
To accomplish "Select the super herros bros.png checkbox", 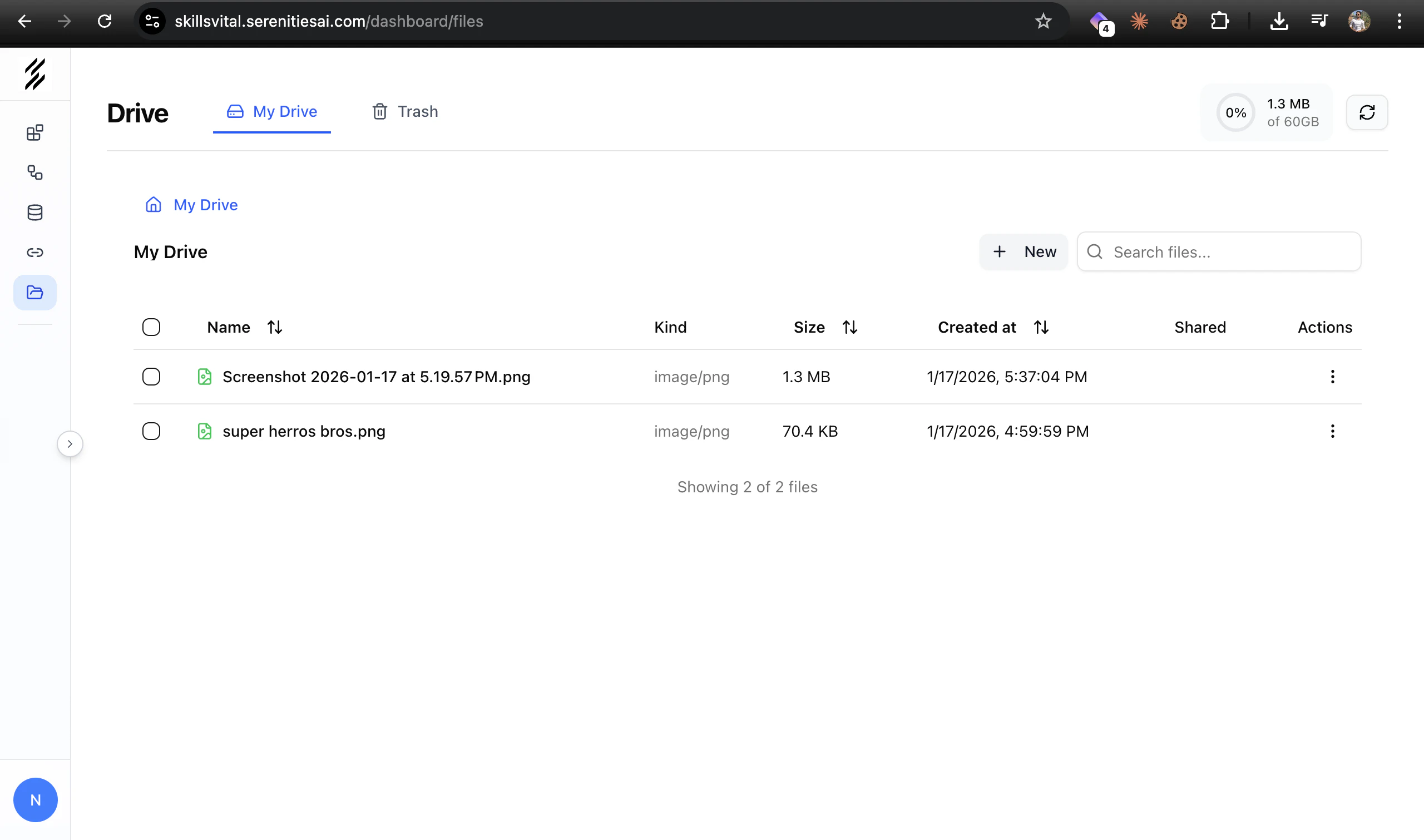I will 151,431.
